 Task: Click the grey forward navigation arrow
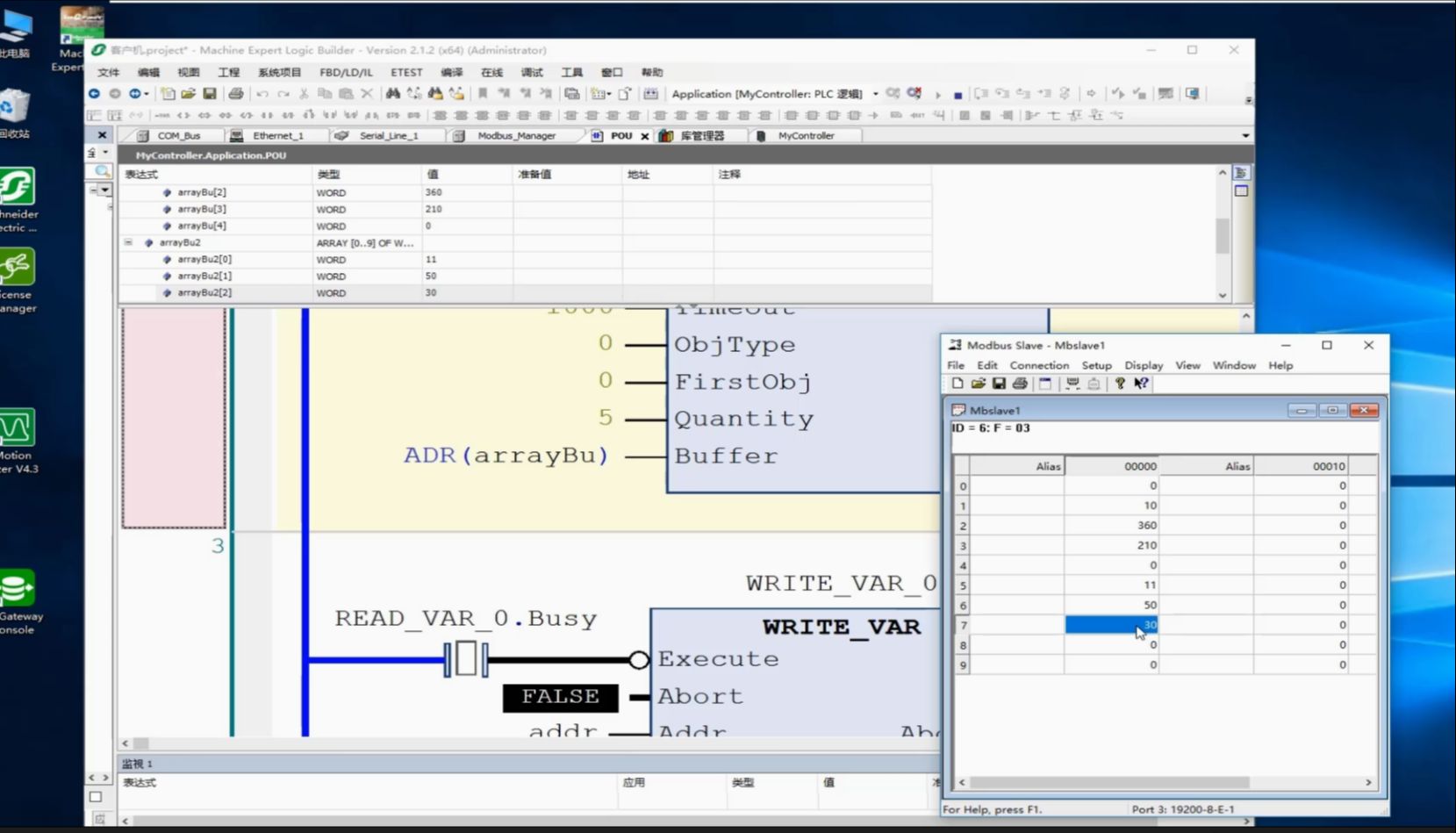(x=115, y=93)
